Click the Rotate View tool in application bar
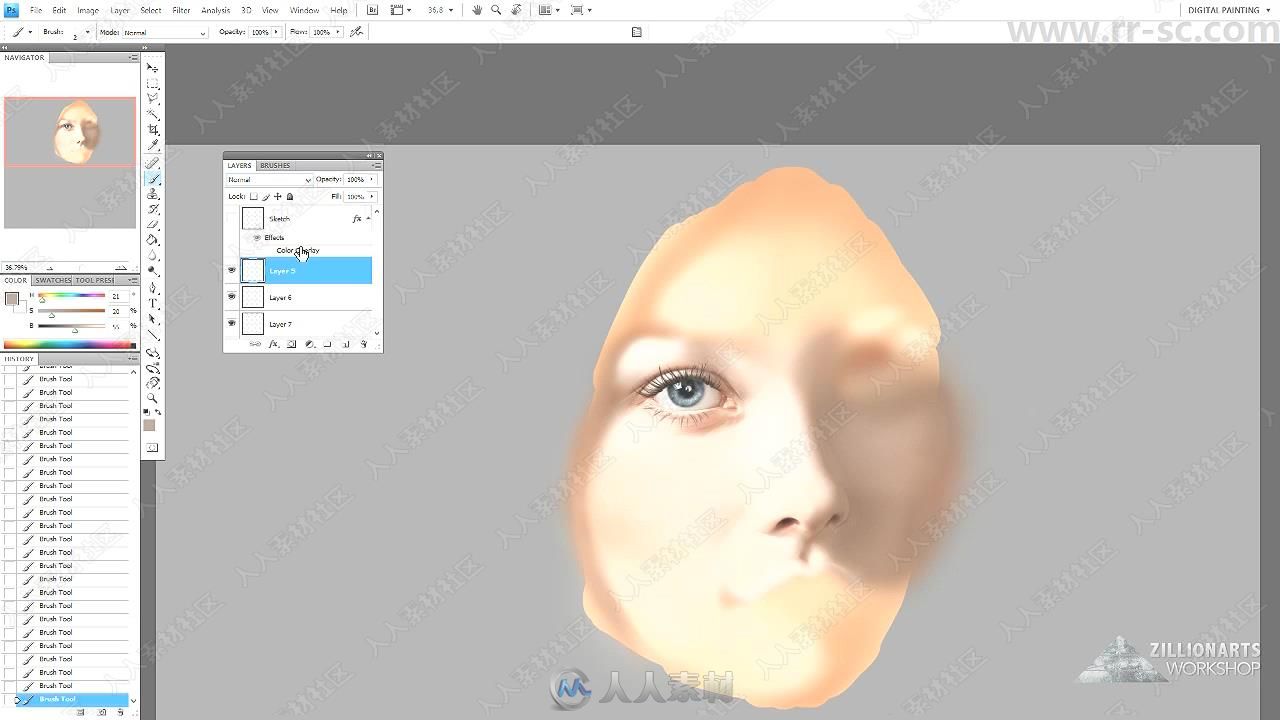Screen dimensions: 1280x720 [516, 10]
